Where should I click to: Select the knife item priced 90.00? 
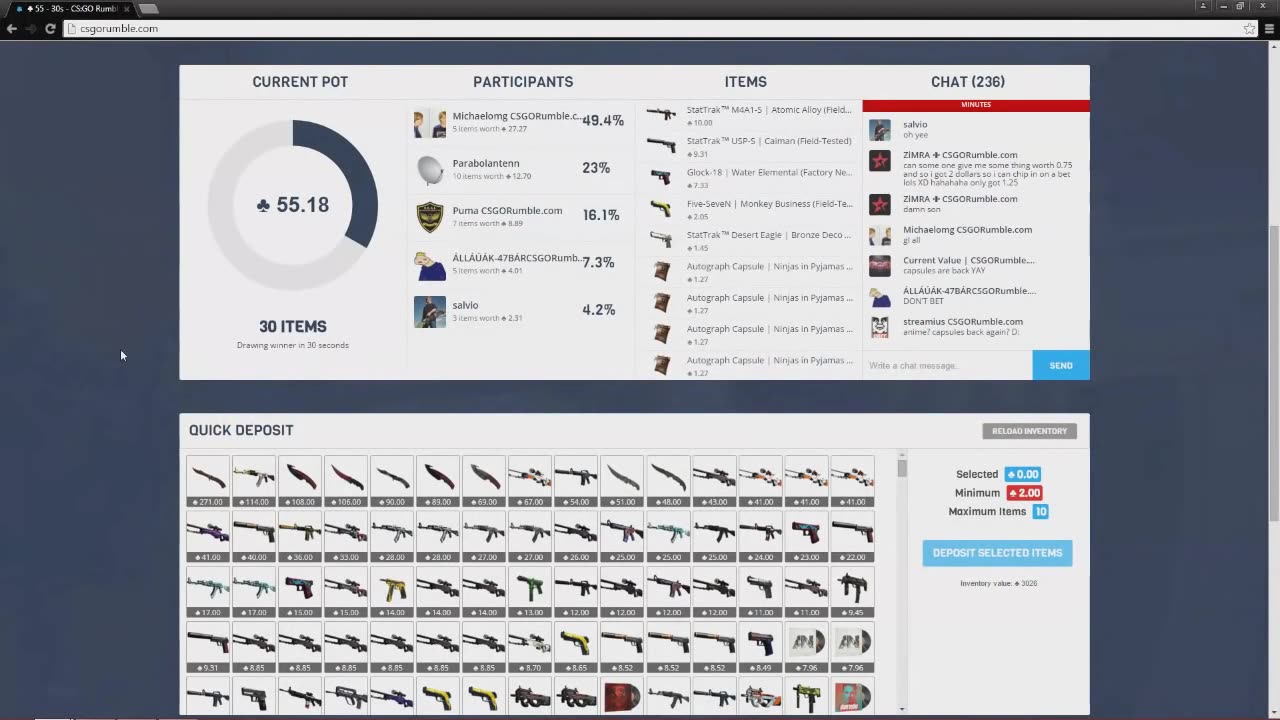pos(392,482)
